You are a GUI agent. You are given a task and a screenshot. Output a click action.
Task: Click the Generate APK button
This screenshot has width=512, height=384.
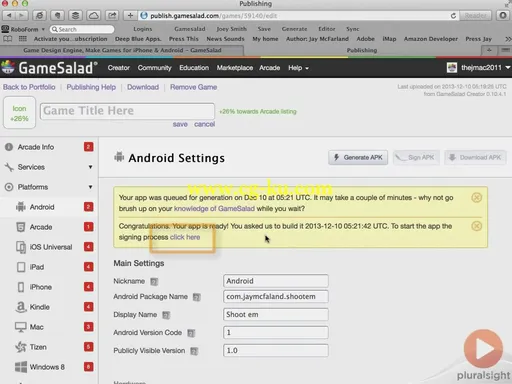[358, 157]
